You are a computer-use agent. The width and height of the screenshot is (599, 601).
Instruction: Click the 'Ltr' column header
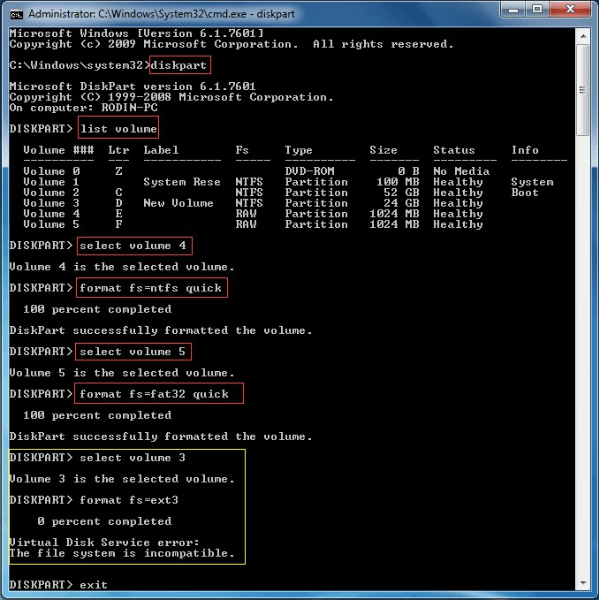tap(118, 150)
